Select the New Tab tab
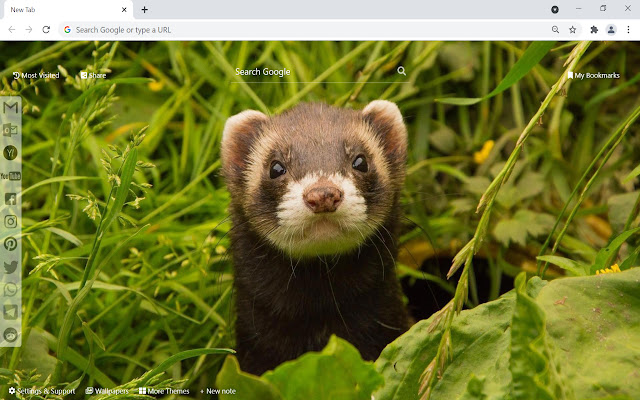640x400 pixels. tap(68, 9)
